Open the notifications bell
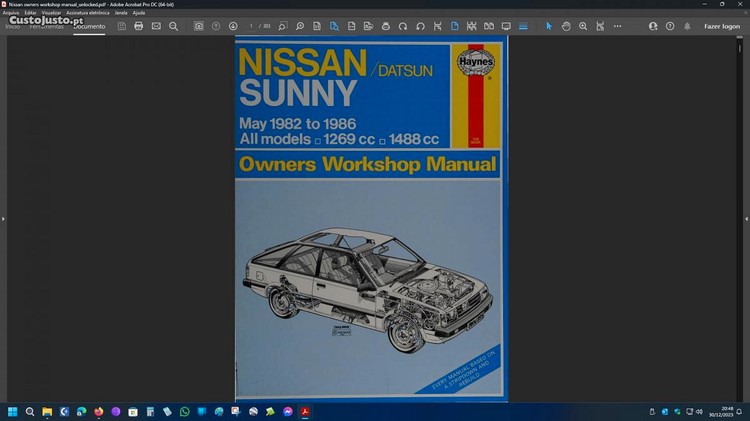The width and height of the screenshot is (750, 421). (686, 26)
